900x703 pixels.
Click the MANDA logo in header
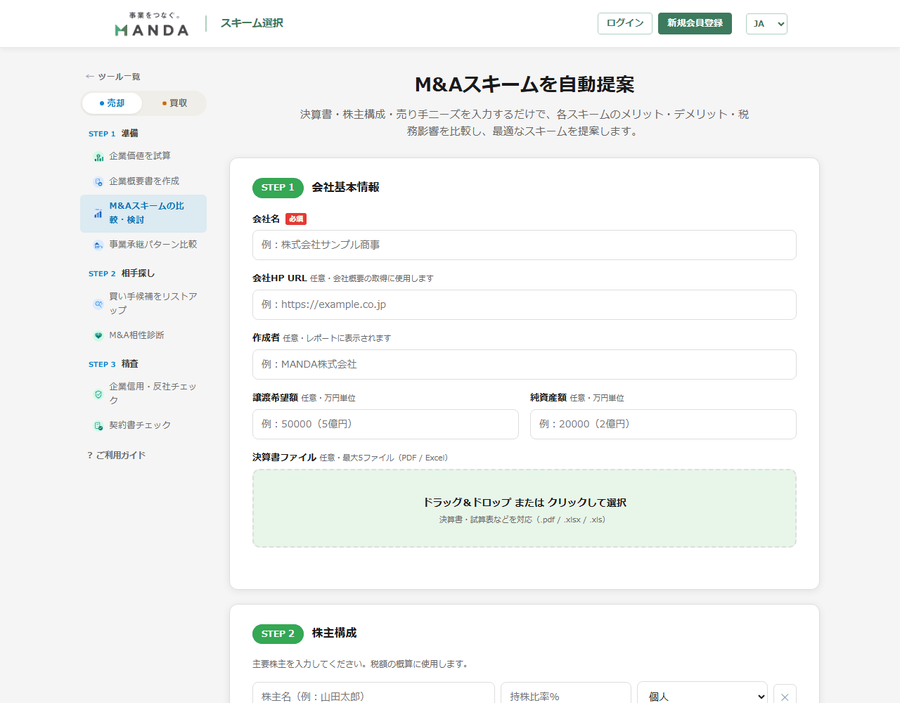[152, 24]
